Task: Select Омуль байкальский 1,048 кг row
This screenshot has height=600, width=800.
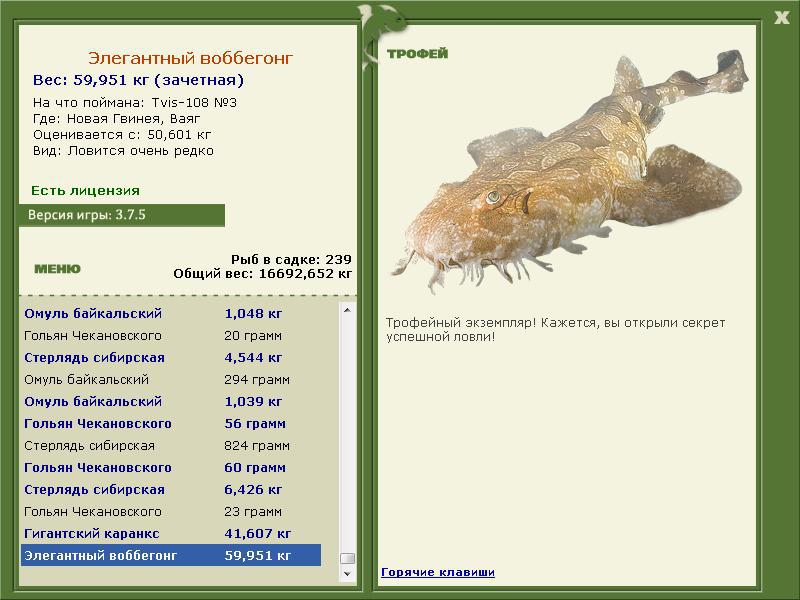Action: tap(171, 313)
